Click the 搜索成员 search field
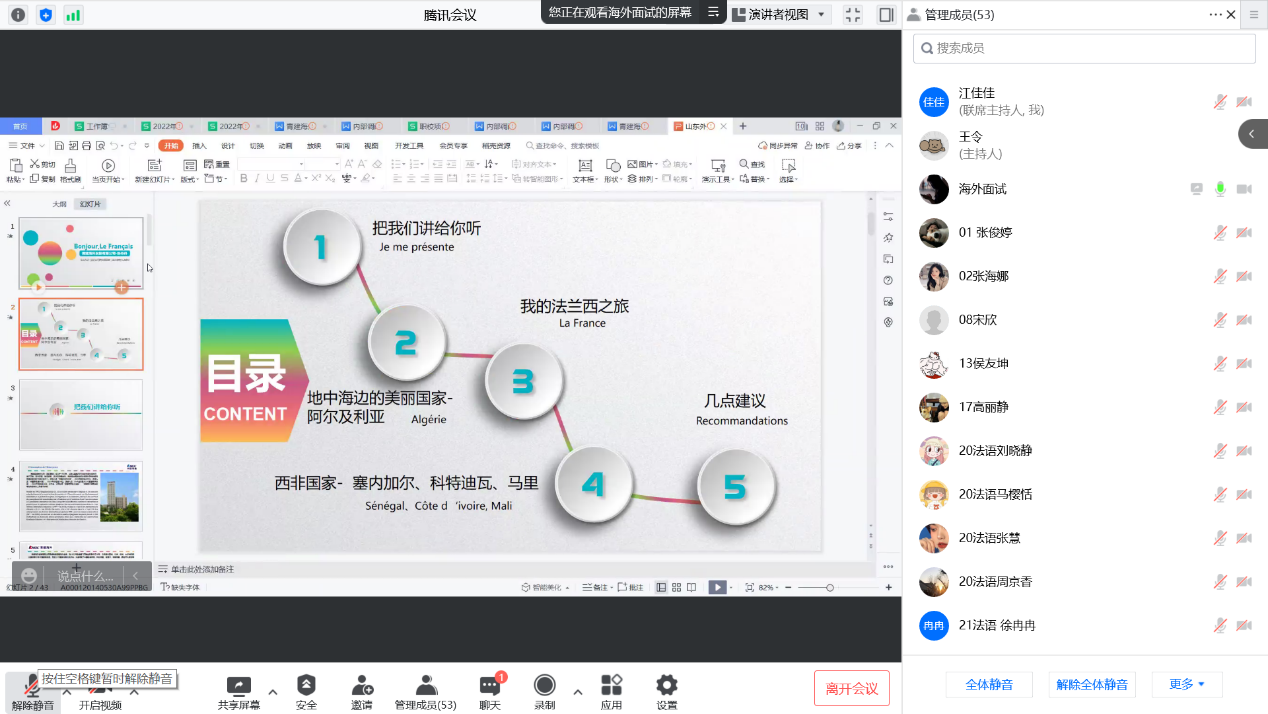Viewport: 1268px width, 714px height. (1084, 48)
